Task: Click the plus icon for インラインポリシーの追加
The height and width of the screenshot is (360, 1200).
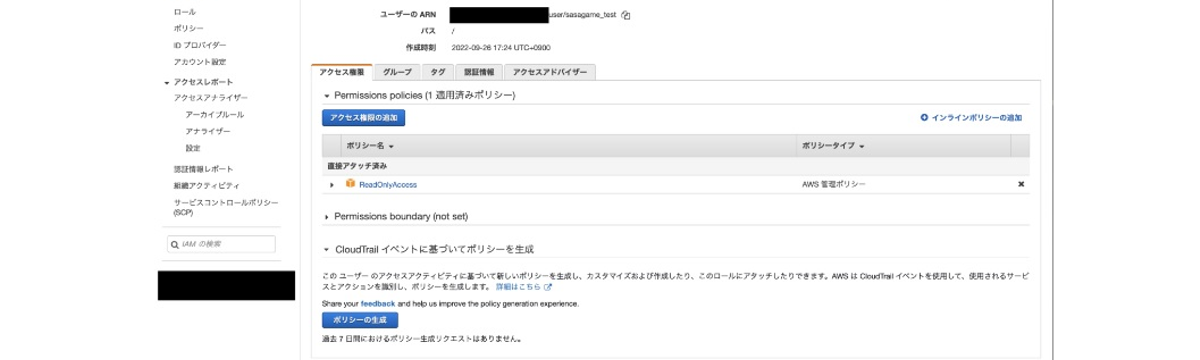Action: (x=924, y=118)
